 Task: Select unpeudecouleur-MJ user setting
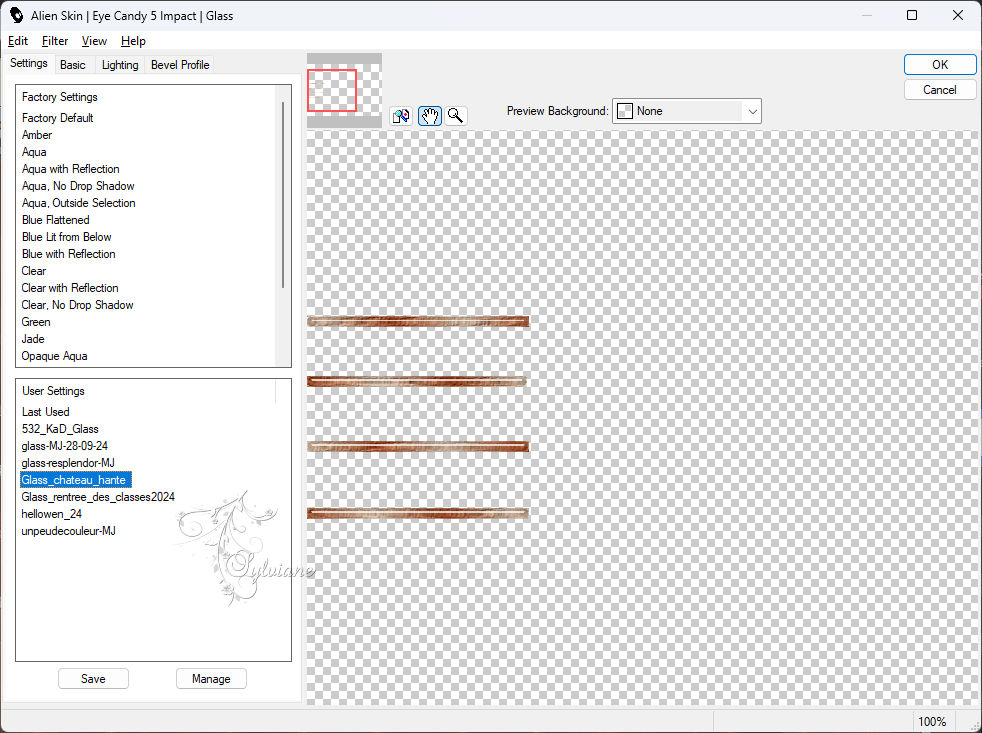tap(68, 529)
